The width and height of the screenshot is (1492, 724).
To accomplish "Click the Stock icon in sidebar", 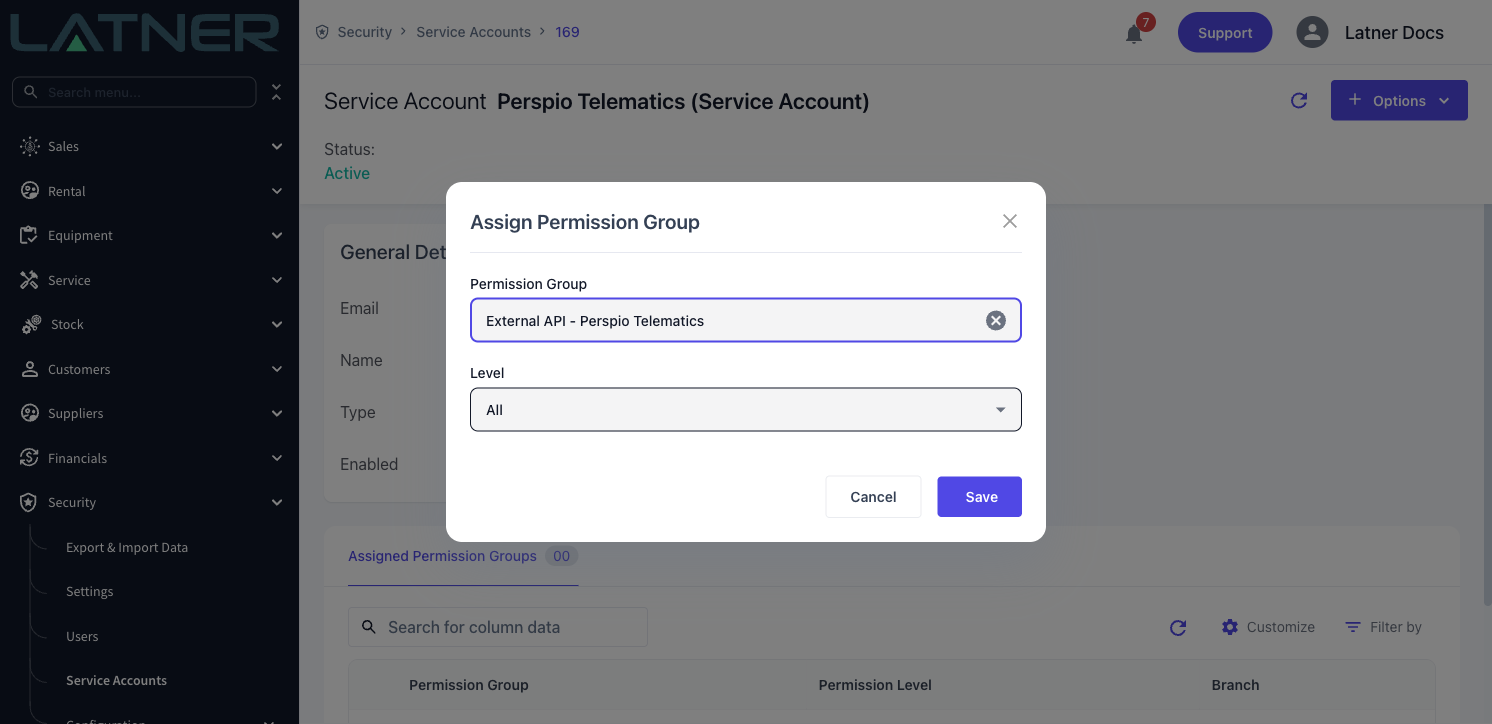I will 30,324.
